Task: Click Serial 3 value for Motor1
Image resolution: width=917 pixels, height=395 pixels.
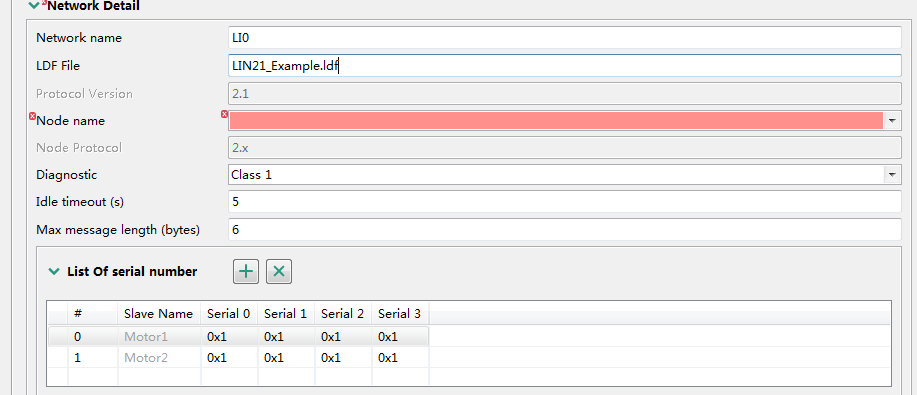Action: 400,337
